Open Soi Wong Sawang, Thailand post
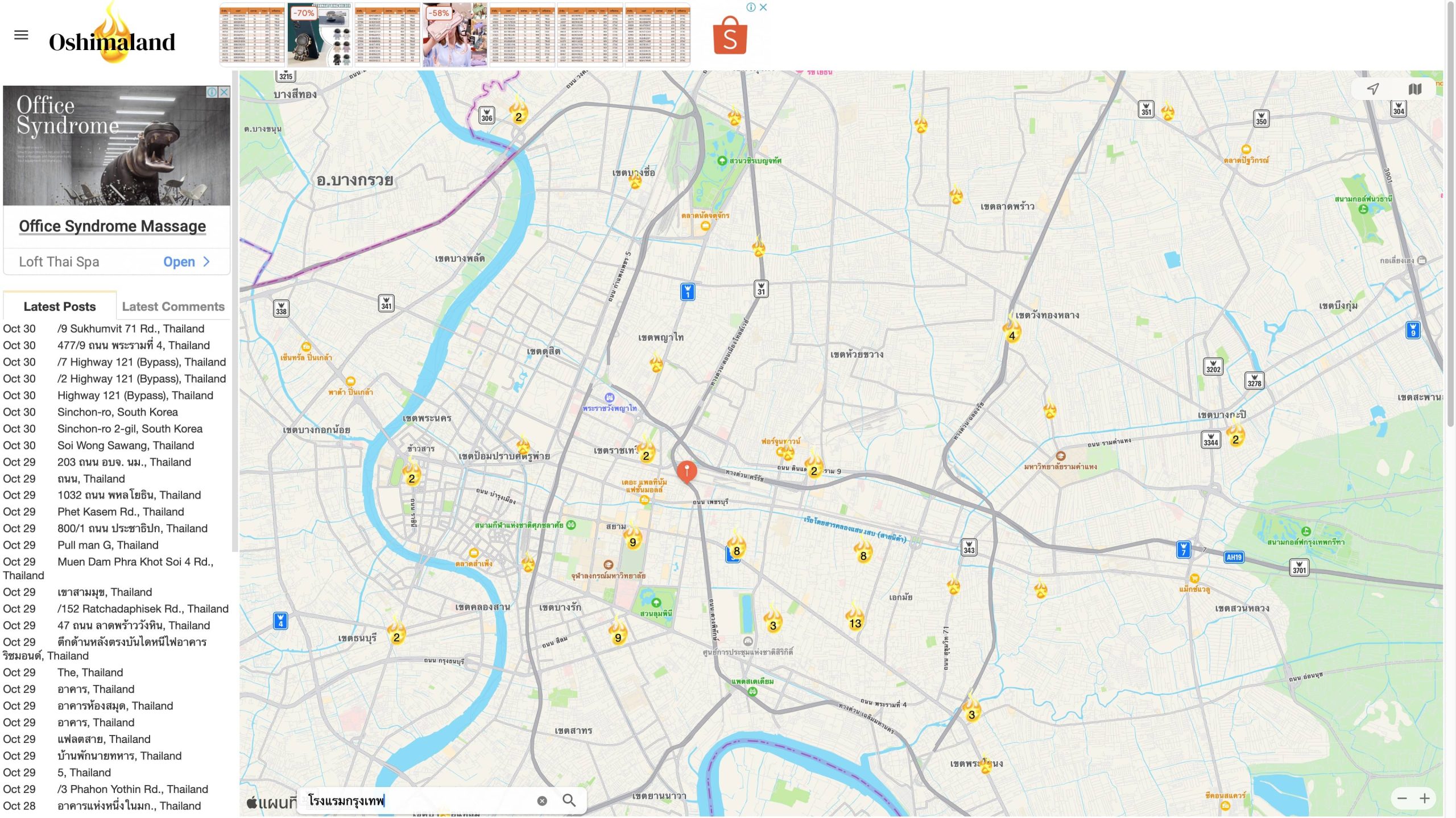 (x=125, y=445)
